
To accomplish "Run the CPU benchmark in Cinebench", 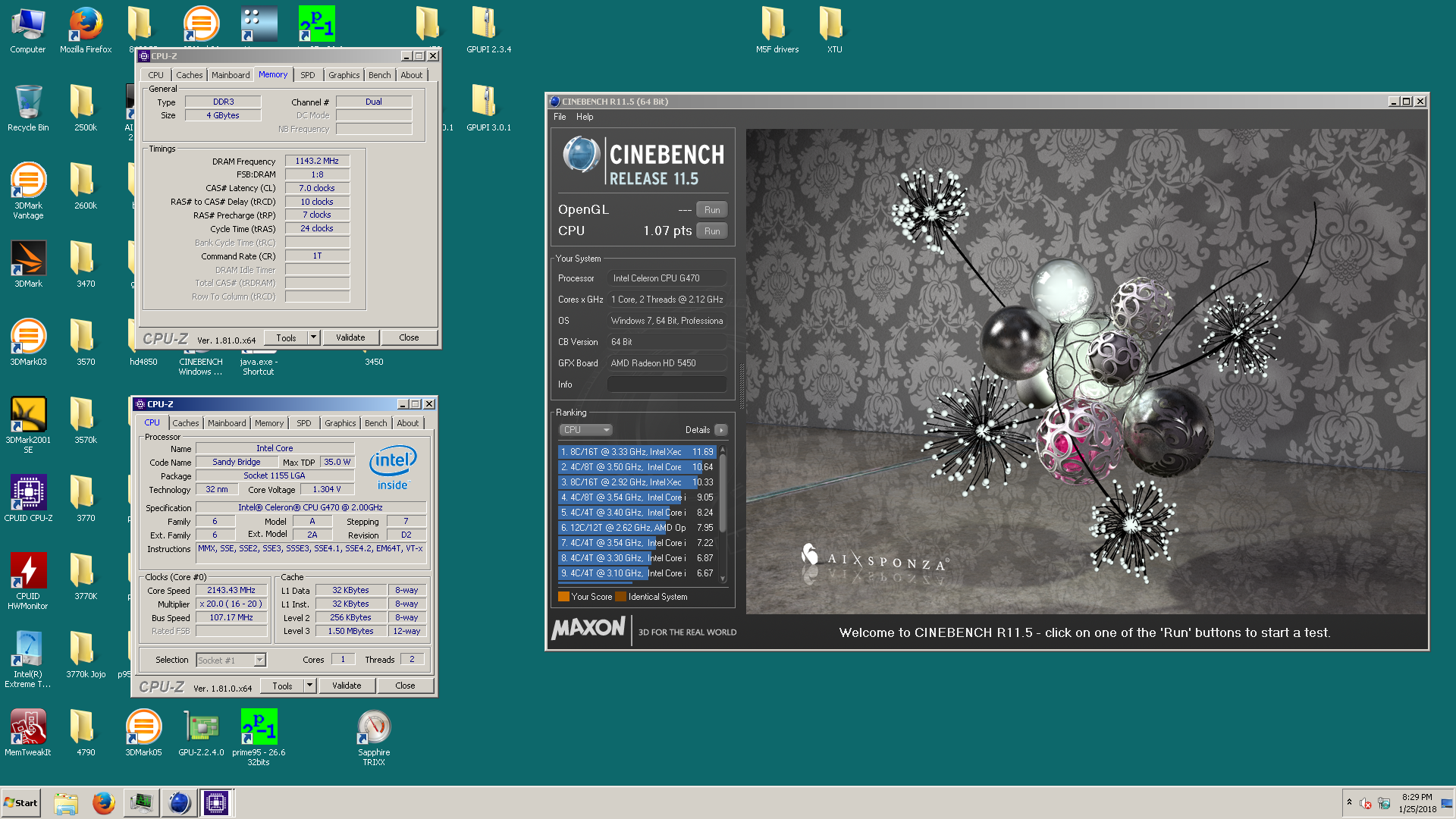I will (x=712, y=231).
